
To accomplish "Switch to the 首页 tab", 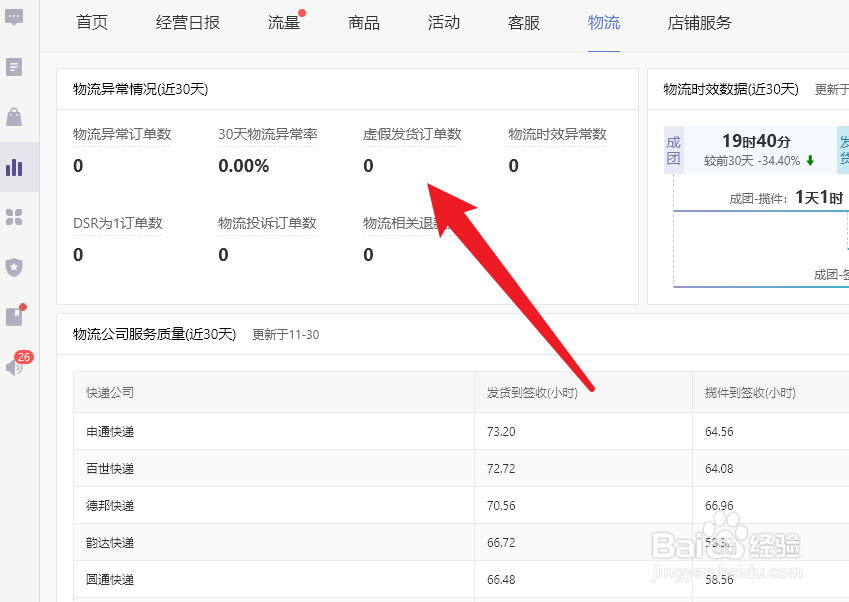I will (x=92, y=23).
